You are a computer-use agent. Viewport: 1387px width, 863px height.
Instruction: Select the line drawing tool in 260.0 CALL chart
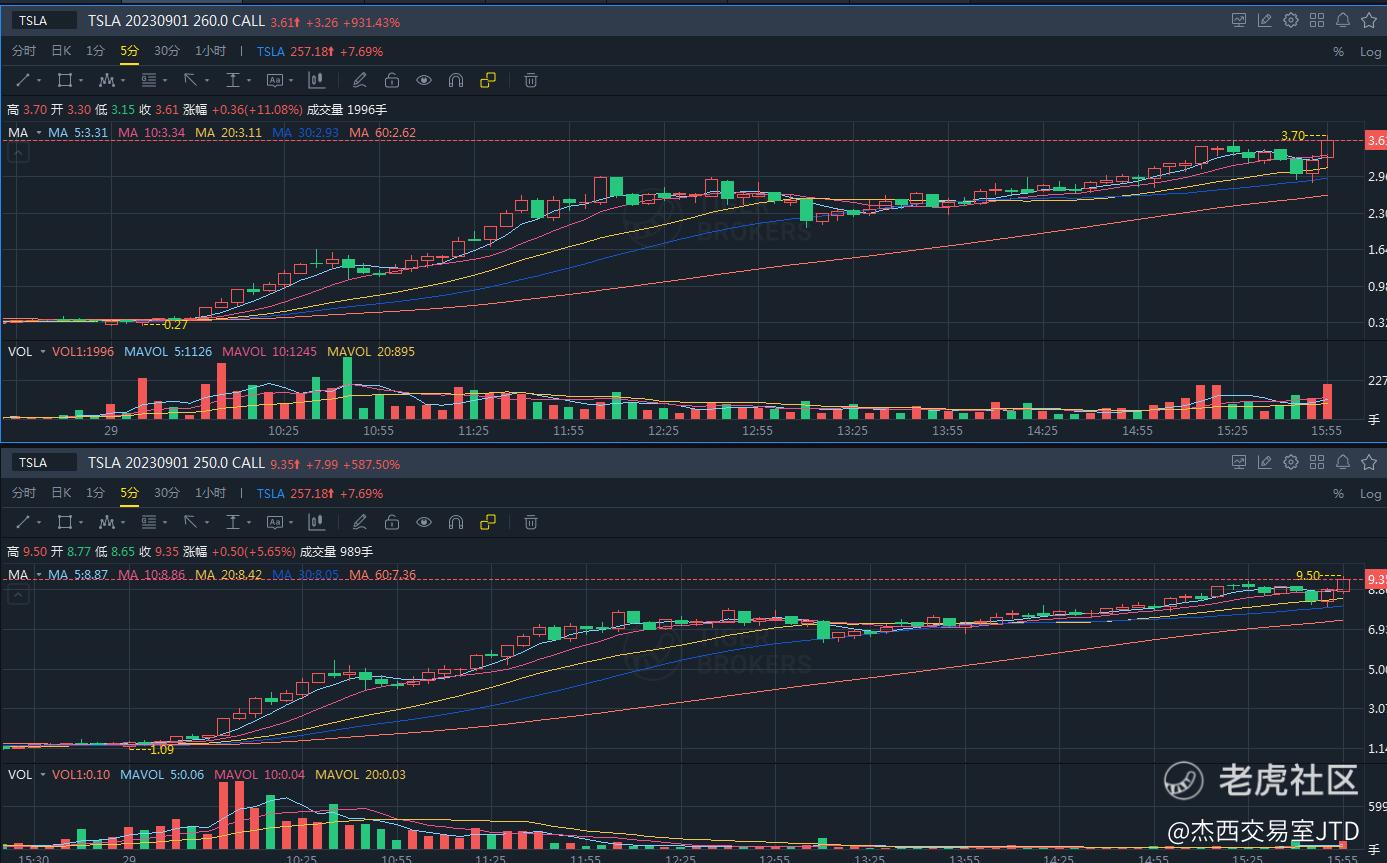[24, 80]
